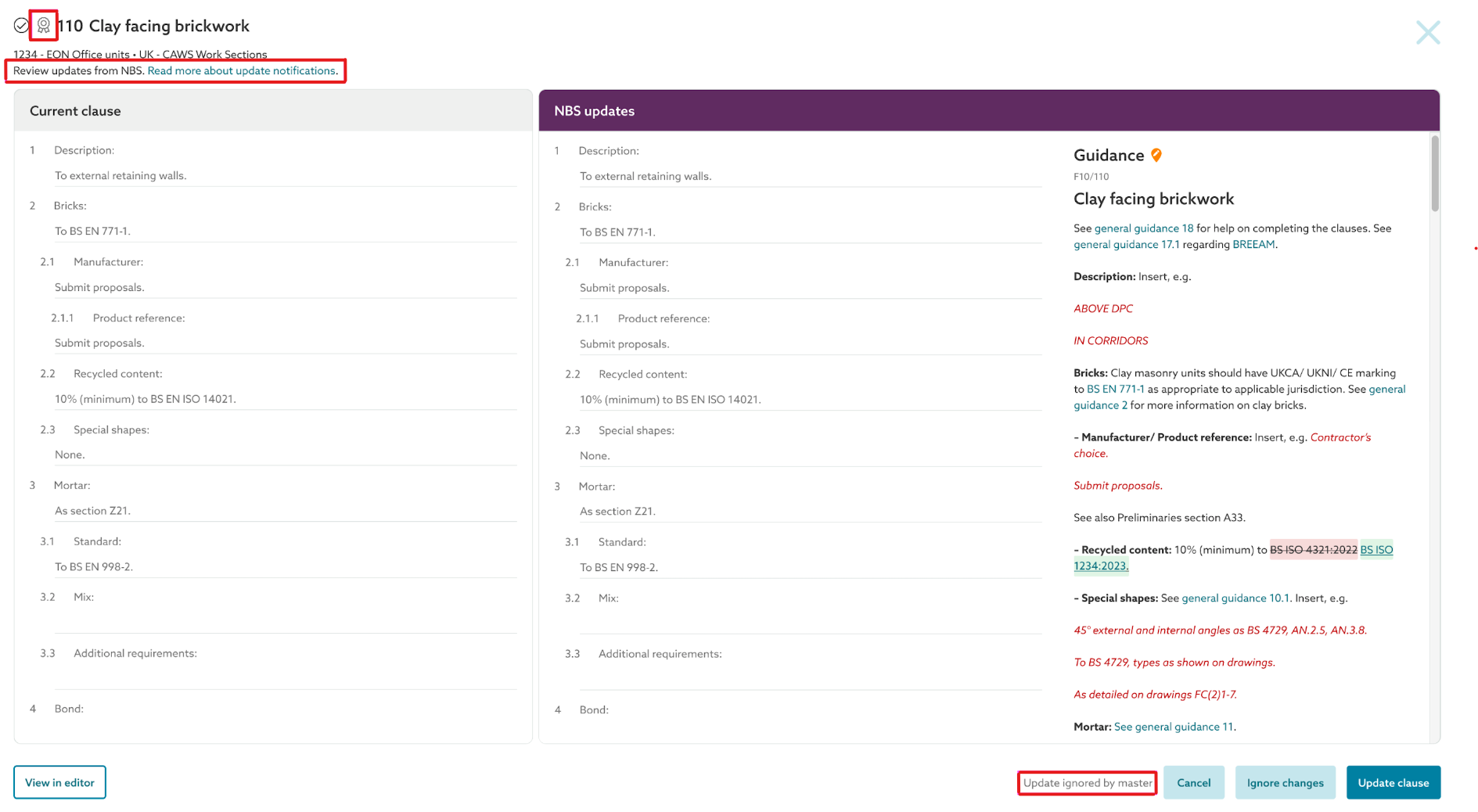The height and width of the screenshot is (812, 1478).
Task: Click '1234 - EON Office units' project subtitle
Action: (71, 55)
